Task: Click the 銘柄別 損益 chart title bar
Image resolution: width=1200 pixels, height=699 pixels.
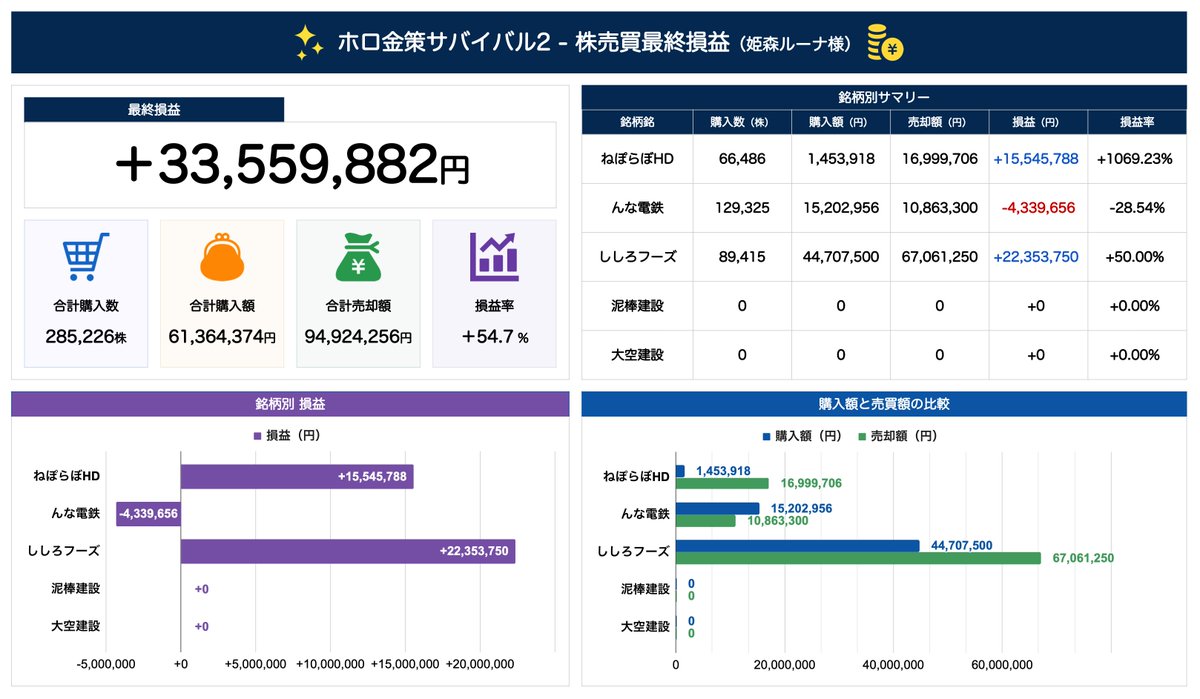Action: point(290,404)
